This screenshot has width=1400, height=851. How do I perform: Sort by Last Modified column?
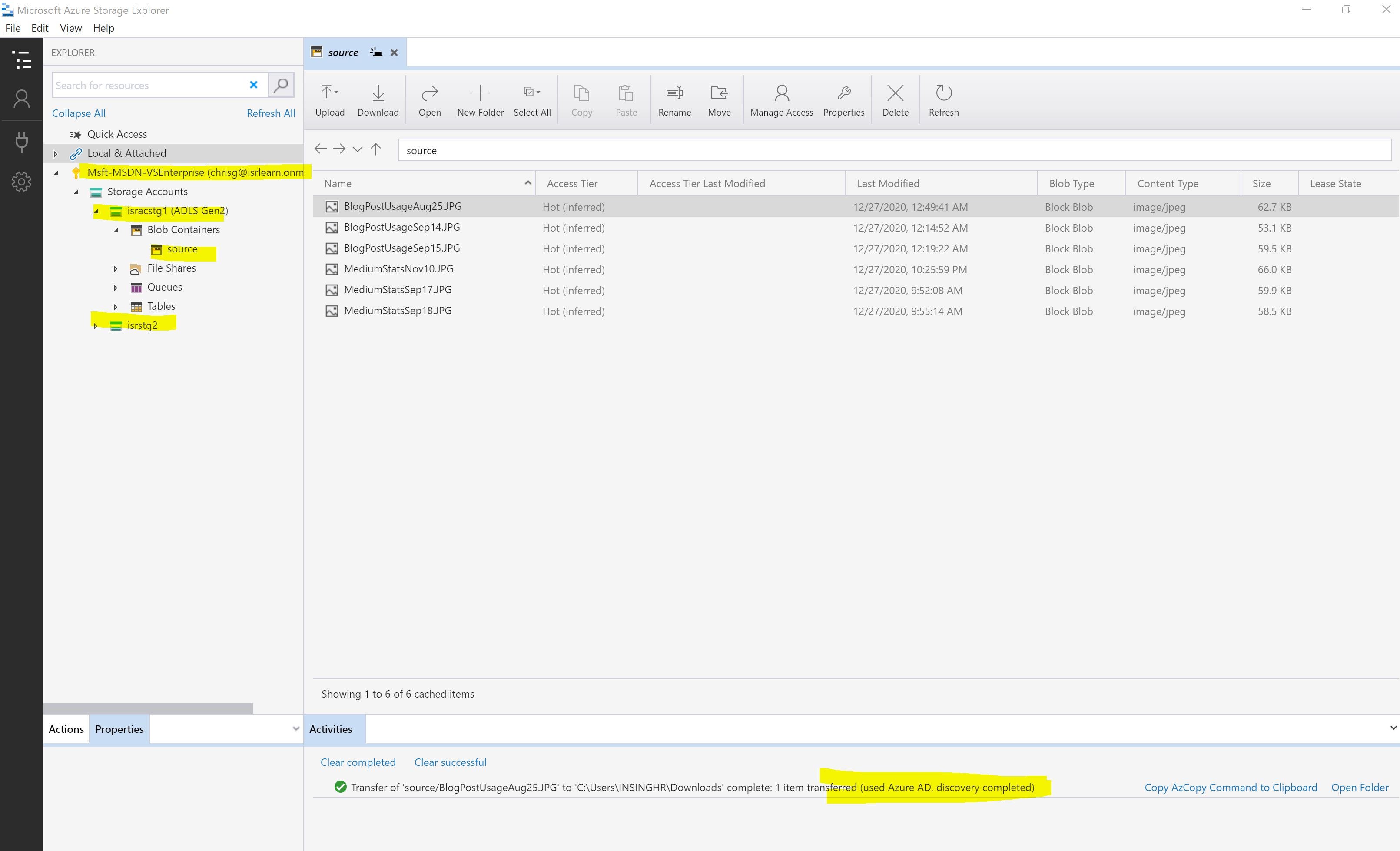coord(941,183)
